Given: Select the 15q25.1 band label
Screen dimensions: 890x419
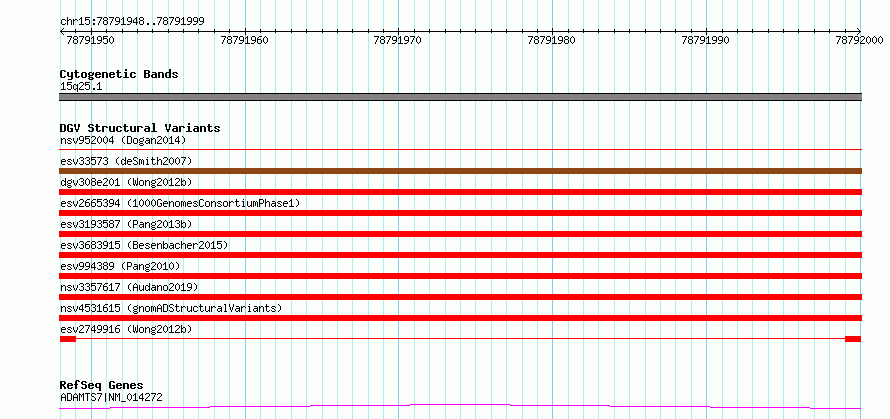Looking at the screenshot, I should point(81,87).
